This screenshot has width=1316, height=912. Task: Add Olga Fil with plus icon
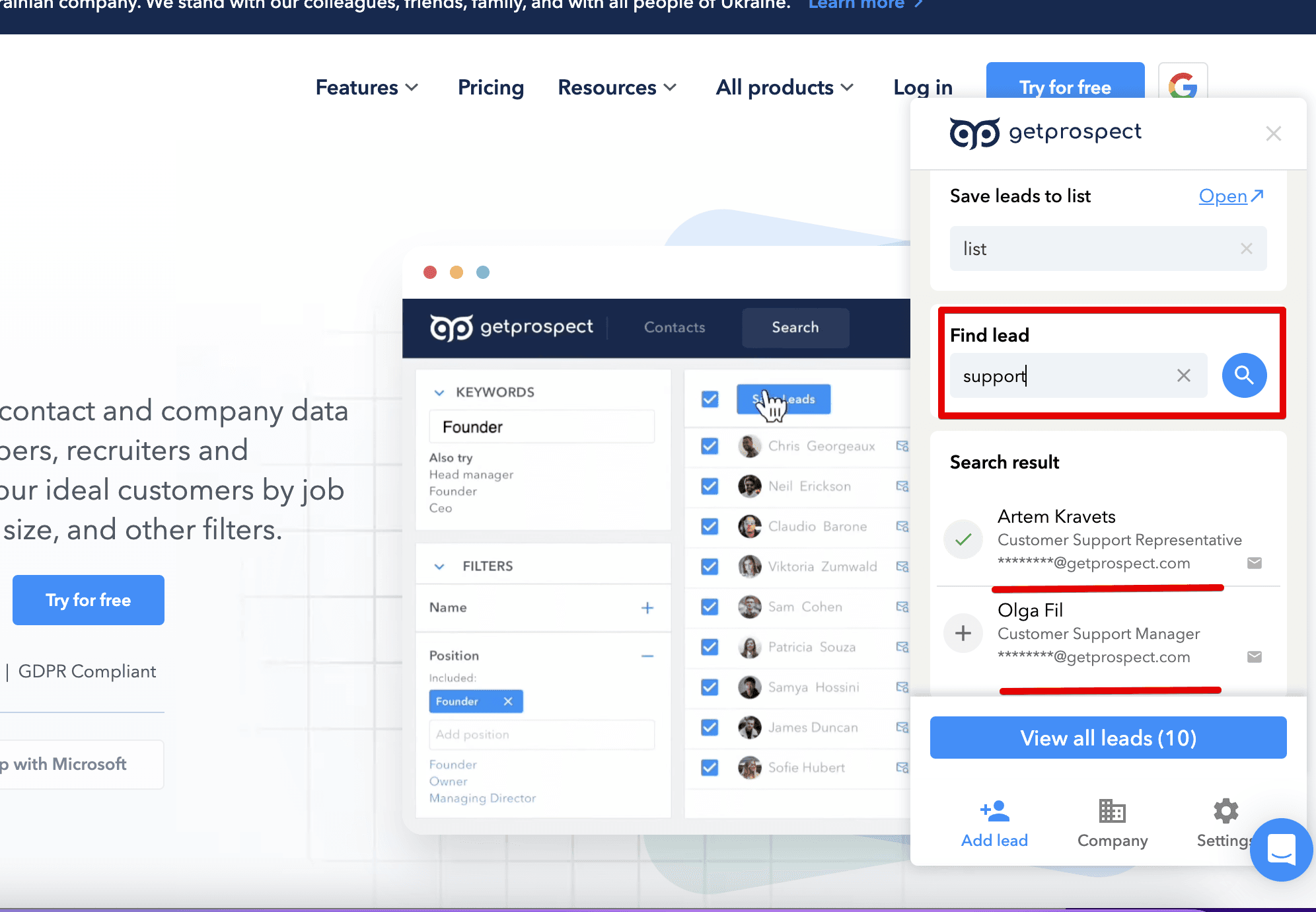tap(963, 633)
